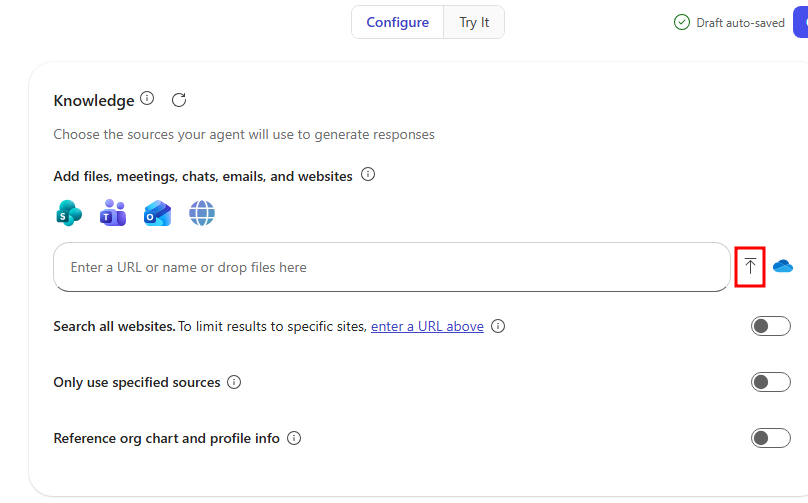Refresh the Knowledge section

click(179, 100)
